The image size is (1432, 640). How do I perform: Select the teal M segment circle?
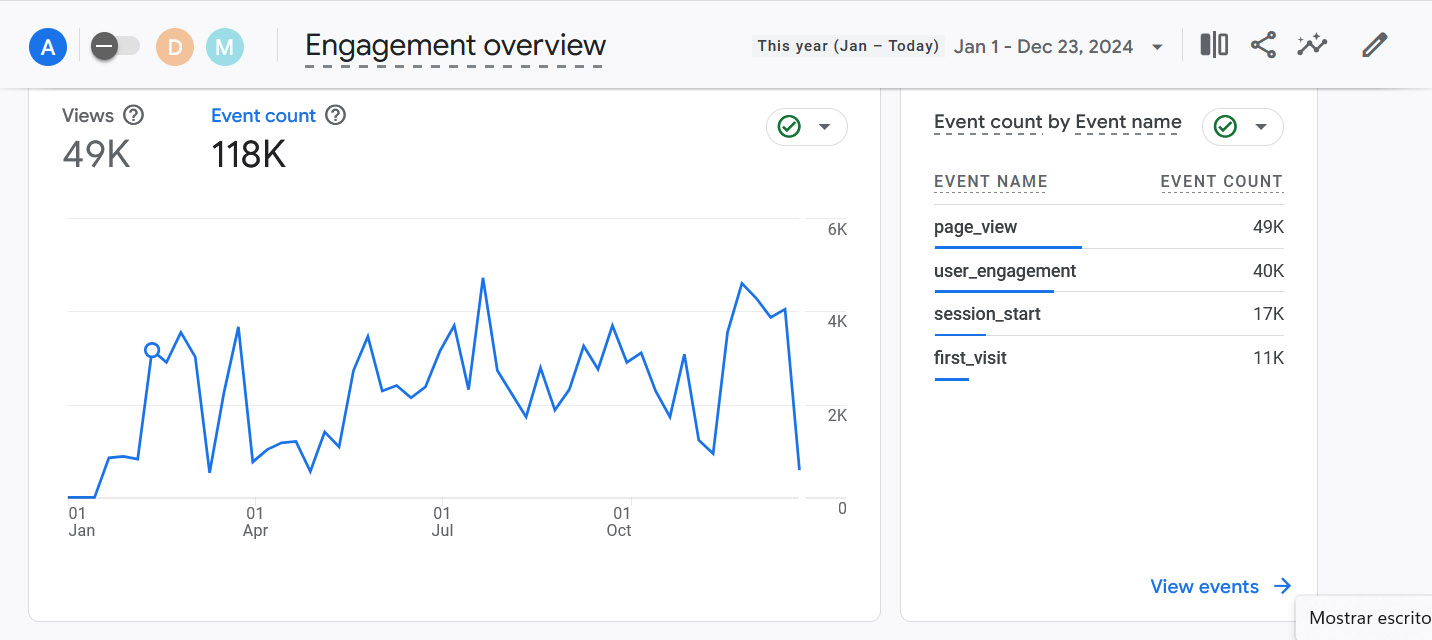point(225,46)
